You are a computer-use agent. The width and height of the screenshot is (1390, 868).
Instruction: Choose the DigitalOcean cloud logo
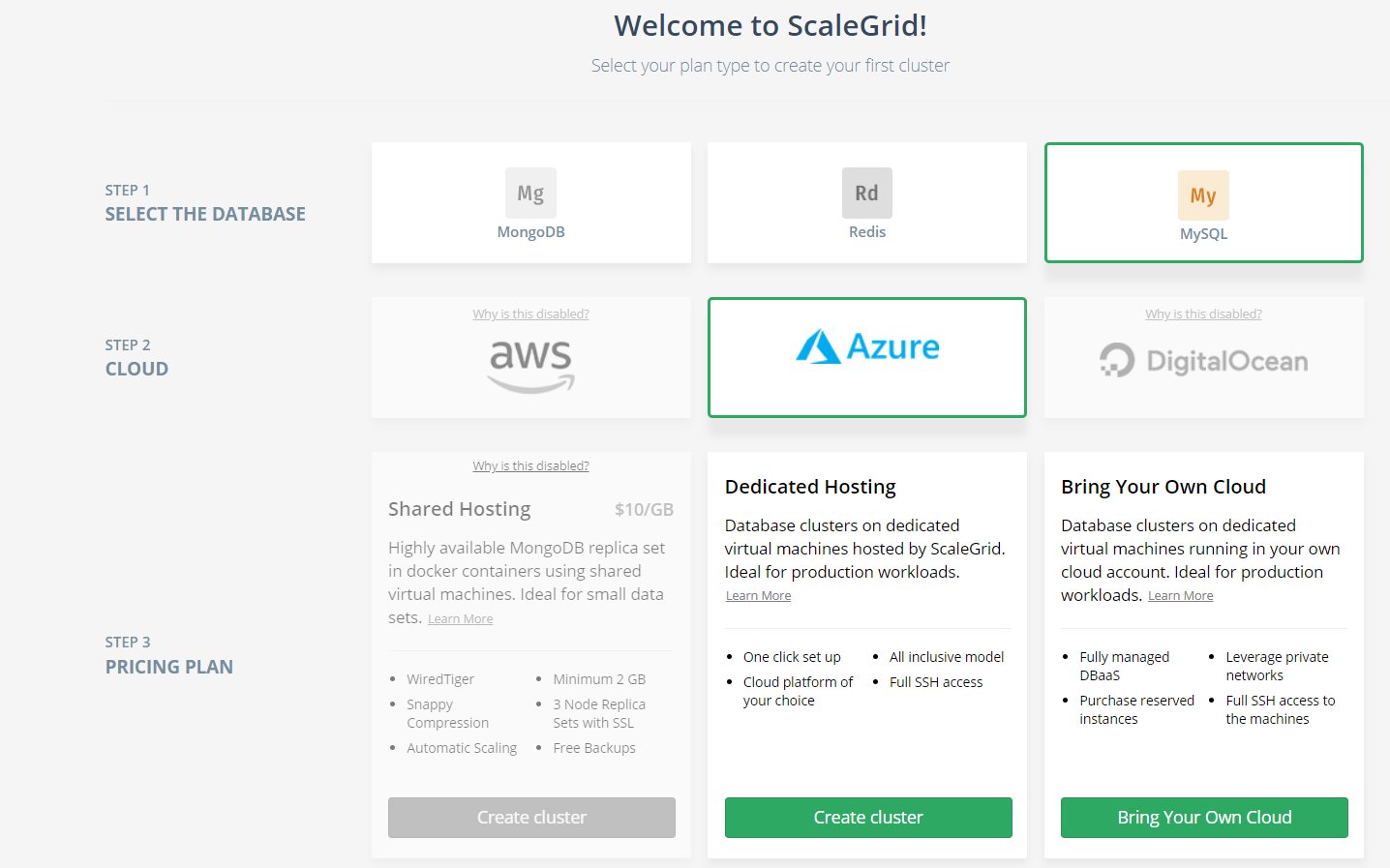click(1203, 361)
